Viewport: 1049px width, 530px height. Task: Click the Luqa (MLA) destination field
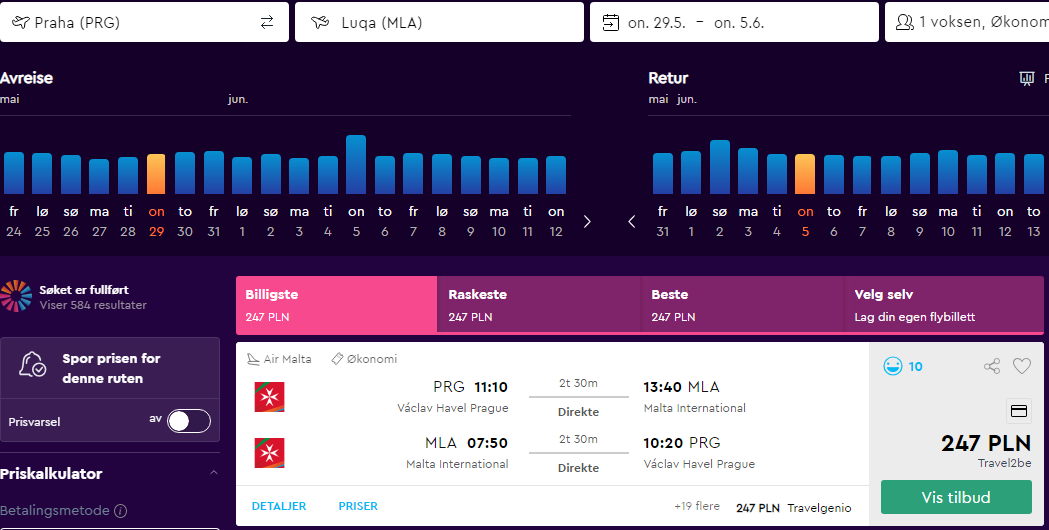click(x=440, y=22)
